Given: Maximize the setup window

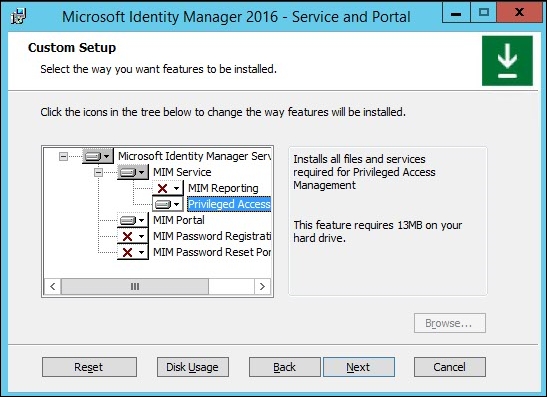Looking at the screenshot, I should [x=484, y=13].
